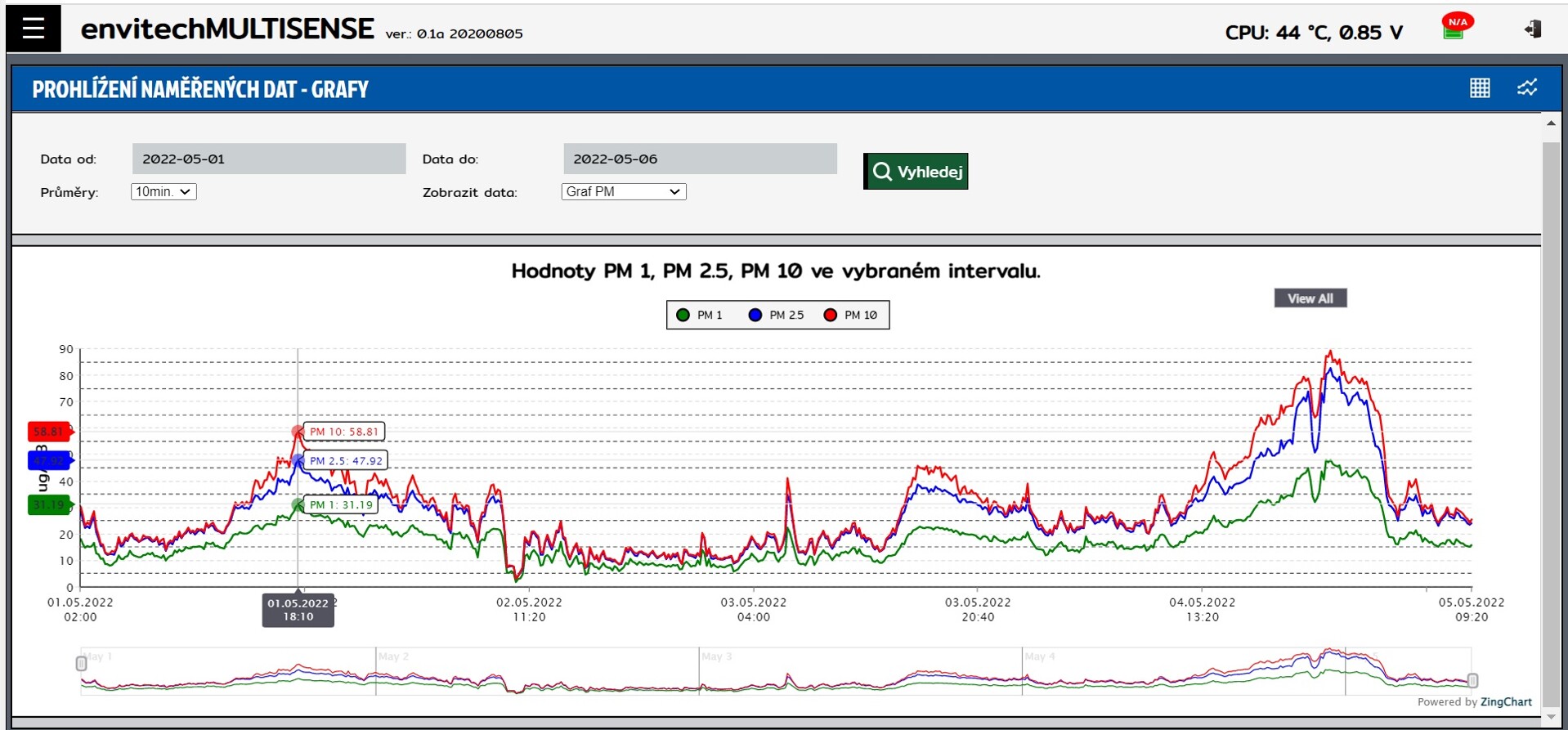This screenshot has width=1568, height=730.
Task: Click x-axis label 03.05.2022 04:00
Action: point(754,610)
